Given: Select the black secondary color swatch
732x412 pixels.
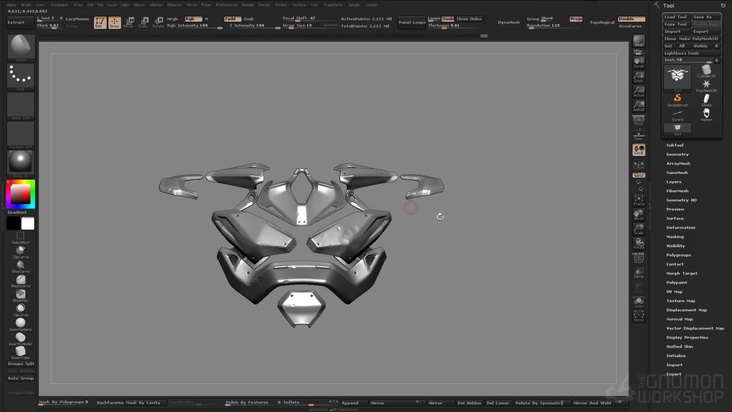Looking at the screenshot, I should (x=13, y=224).
